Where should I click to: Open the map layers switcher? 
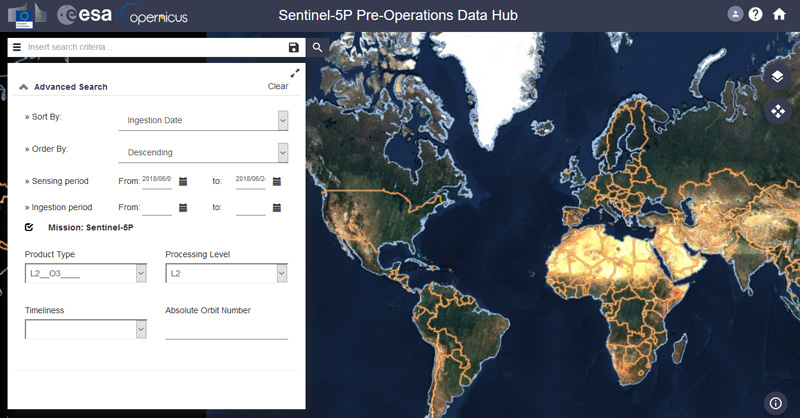coord(778,77)
